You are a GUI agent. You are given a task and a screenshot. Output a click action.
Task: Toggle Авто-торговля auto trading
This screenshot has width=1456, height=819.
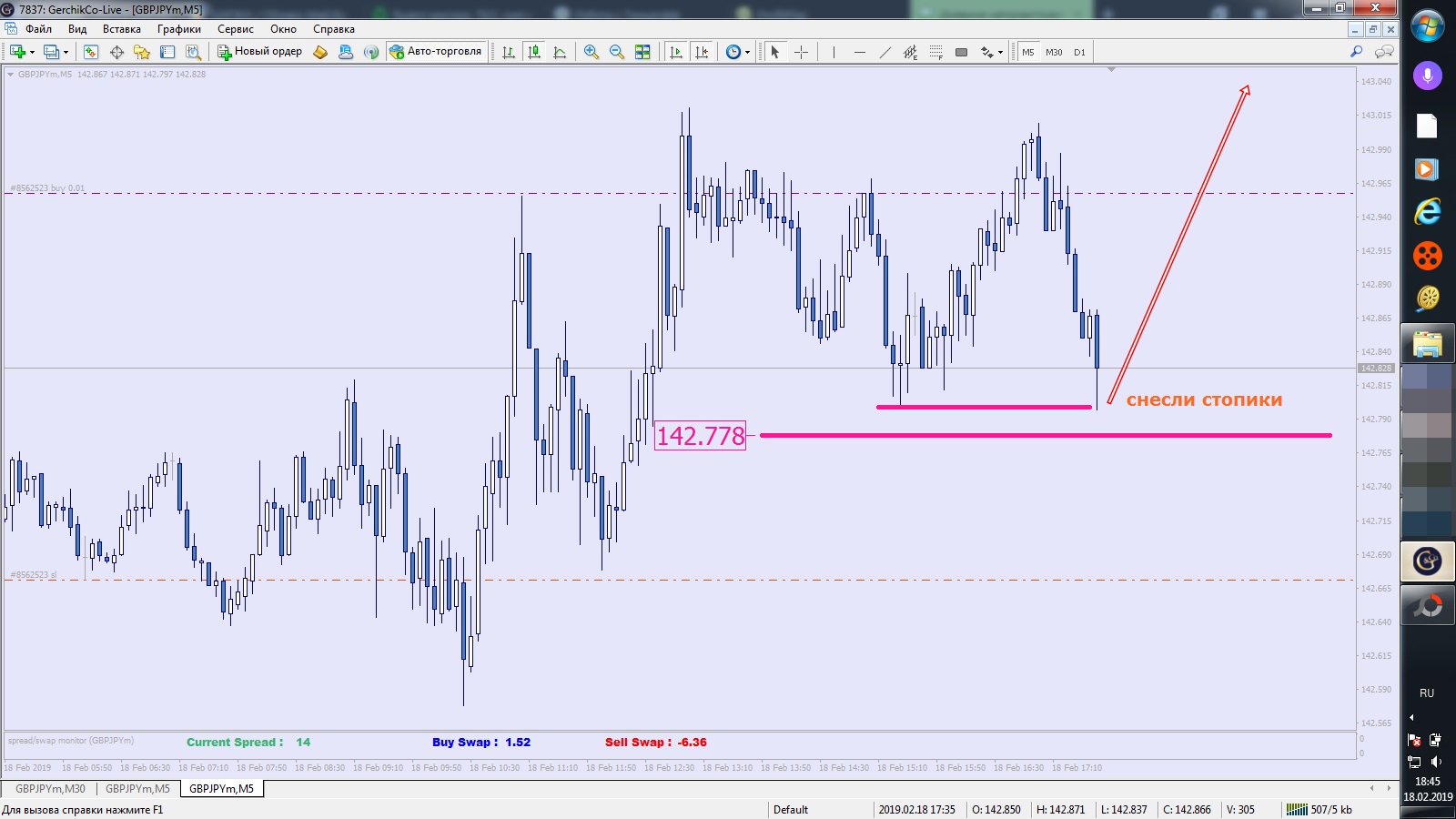click(x=436, y=52)
